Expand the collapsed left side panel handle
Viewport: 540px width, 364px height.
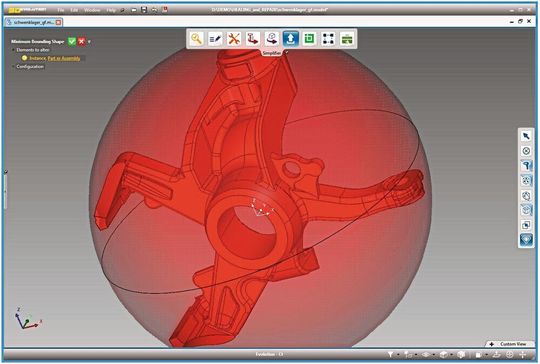tap(5, 191)
